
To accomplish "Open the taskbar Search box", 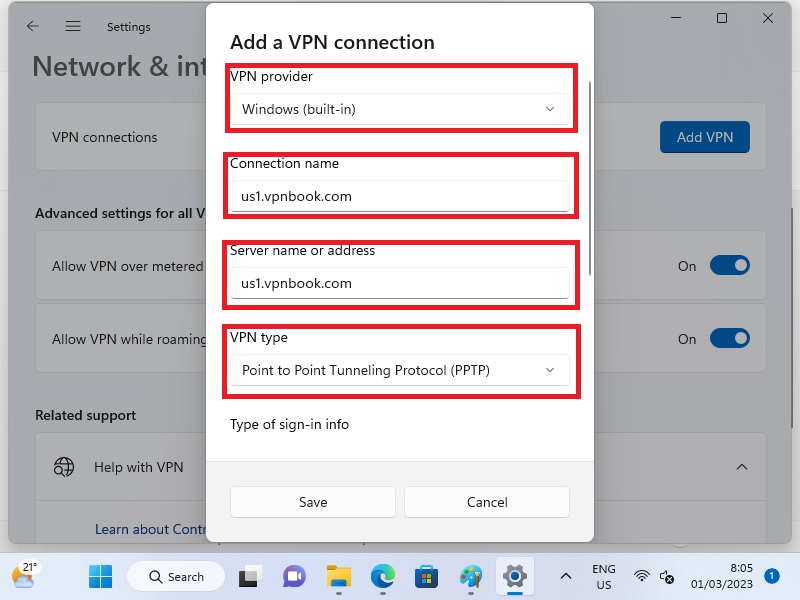I will click(176, 577).
